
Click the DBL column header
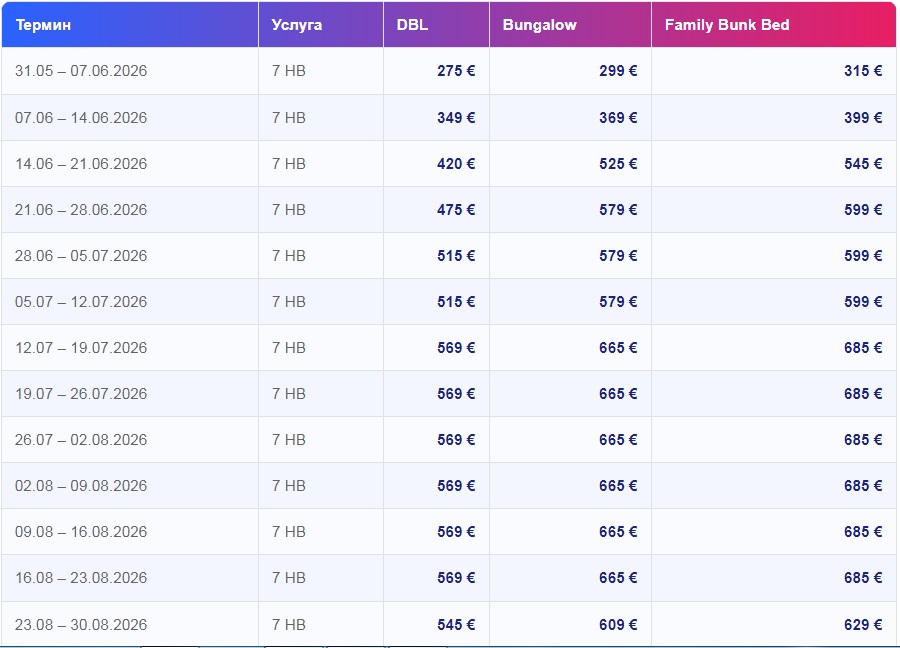pos(412,25)
